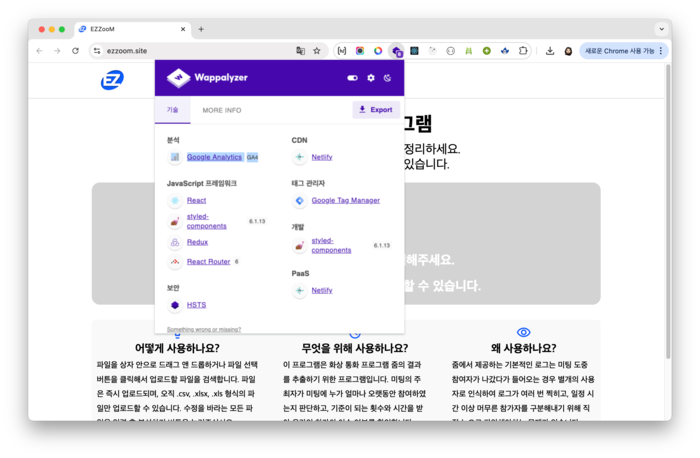The image size is (700, 458).
Task: Open the Netlify link under PaaS
Action: coord(322,290)
